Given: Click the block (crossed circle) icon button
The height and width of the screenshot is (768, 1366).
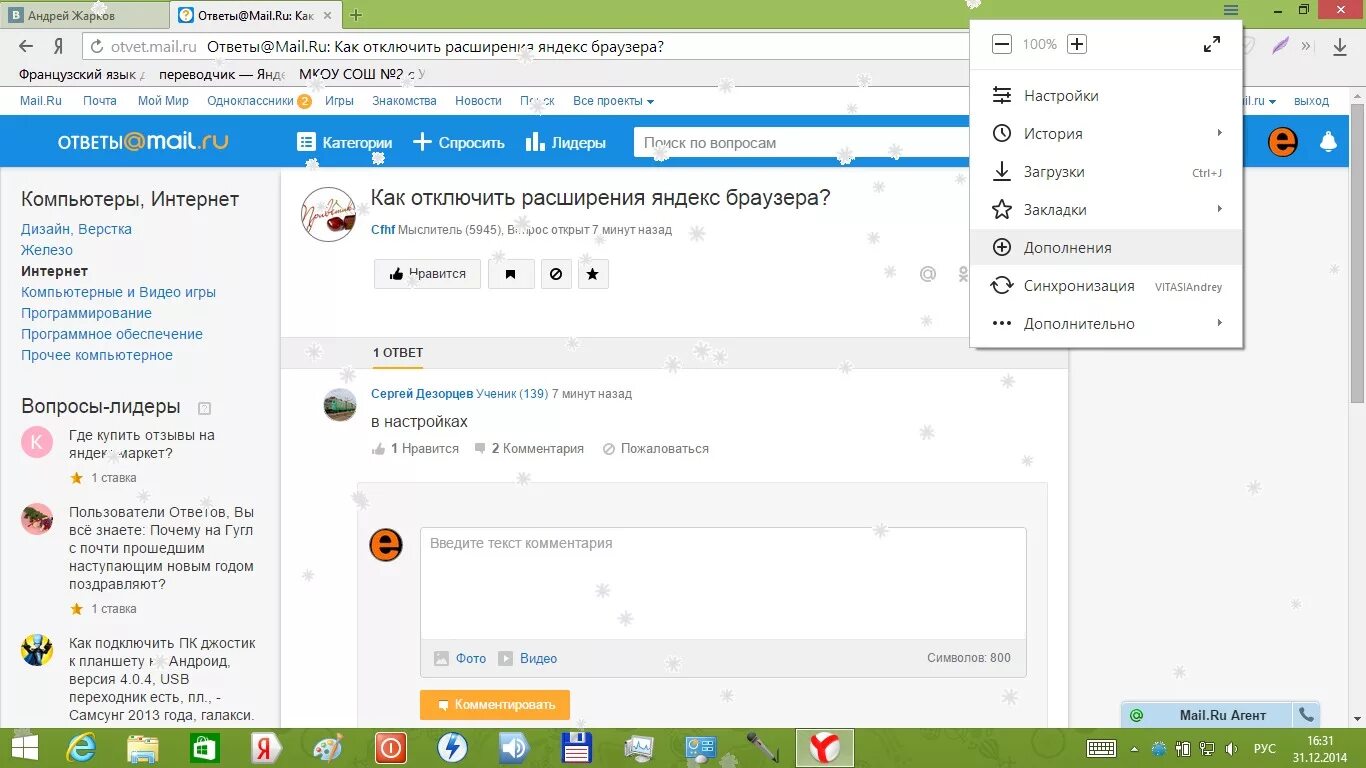Looking at the screenshot, I should tap(556, 274).
